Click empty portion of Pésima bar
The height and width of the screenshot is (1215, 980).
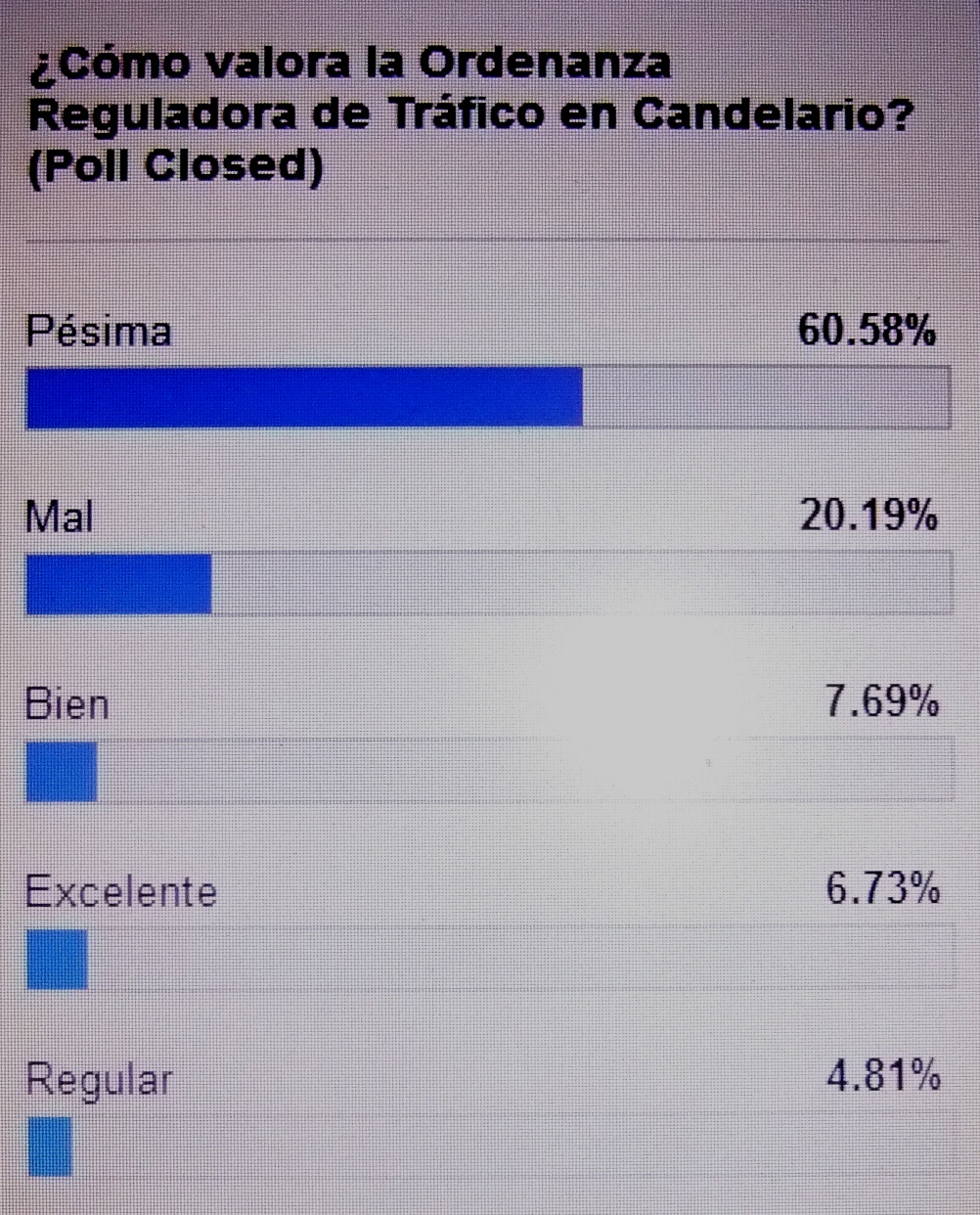pos(766,397)
